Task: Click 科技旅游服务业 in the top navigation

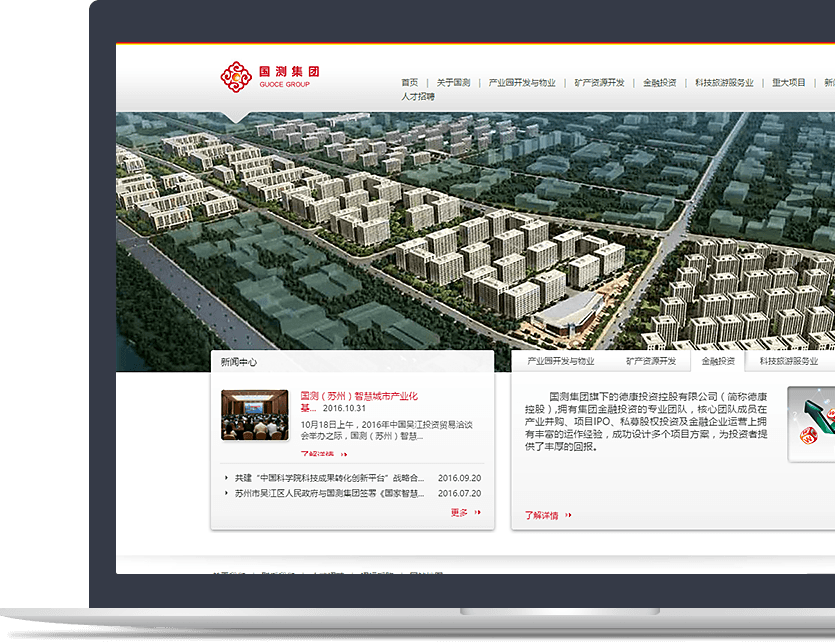Action: [x=724, y=83]
